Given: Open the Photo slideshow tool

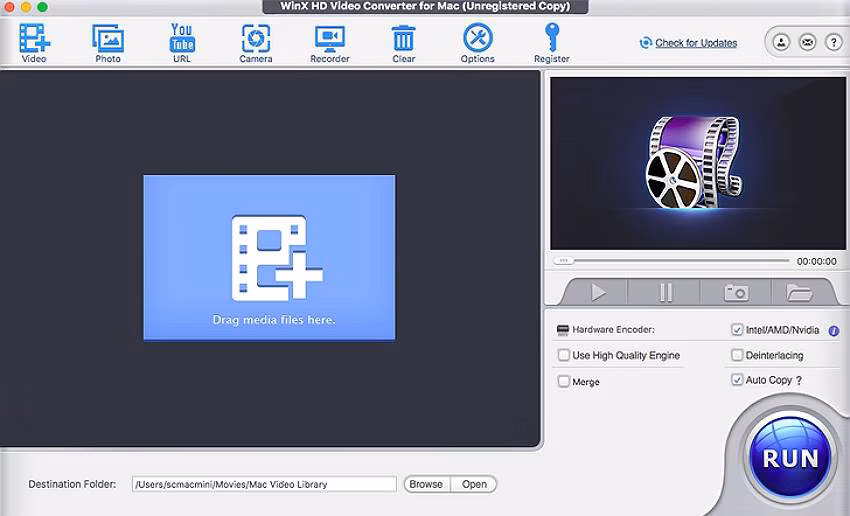Looking at the screenshot, I should click(108, 43).
